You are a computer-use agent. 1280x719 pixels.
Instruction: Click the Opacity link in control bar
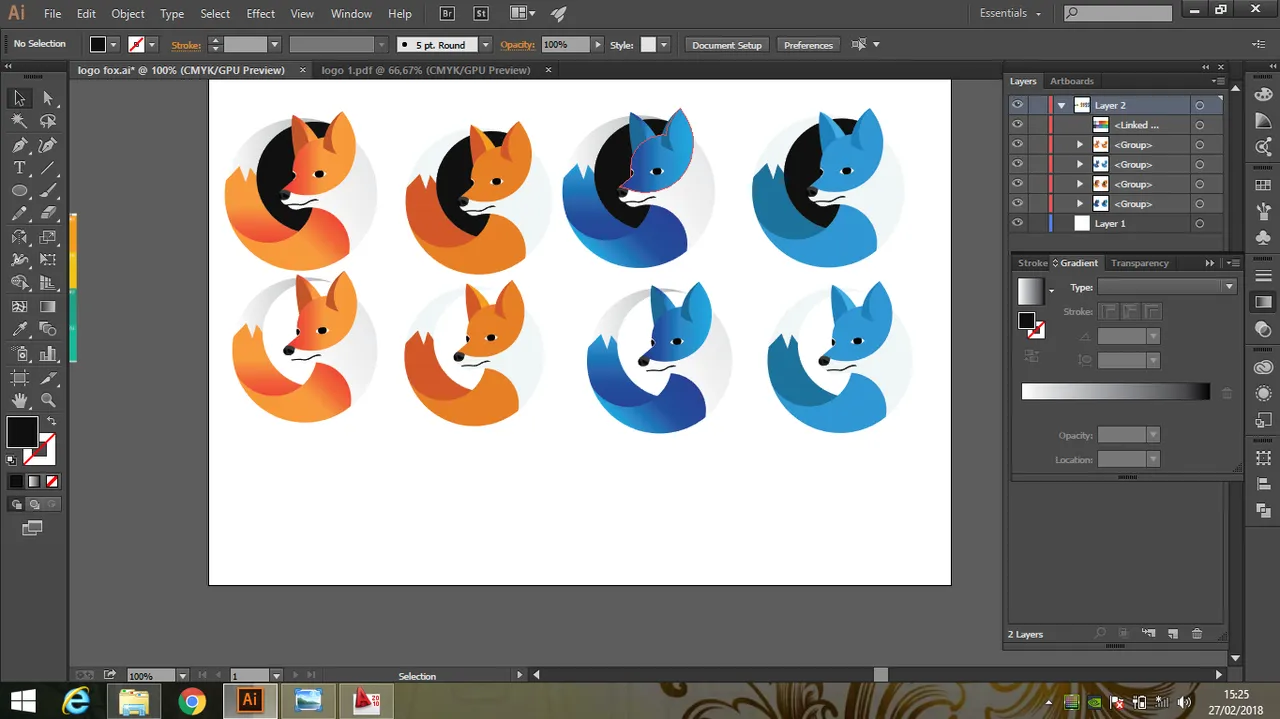[518, 45]
